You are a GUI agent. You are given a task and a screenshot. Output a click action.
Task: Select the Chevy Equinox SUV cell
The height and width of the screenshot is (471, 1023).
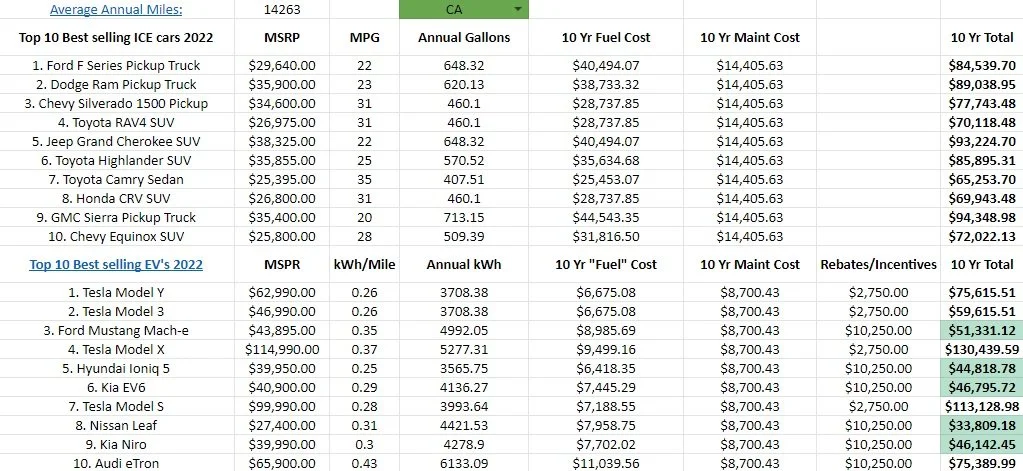pos(116,236)
